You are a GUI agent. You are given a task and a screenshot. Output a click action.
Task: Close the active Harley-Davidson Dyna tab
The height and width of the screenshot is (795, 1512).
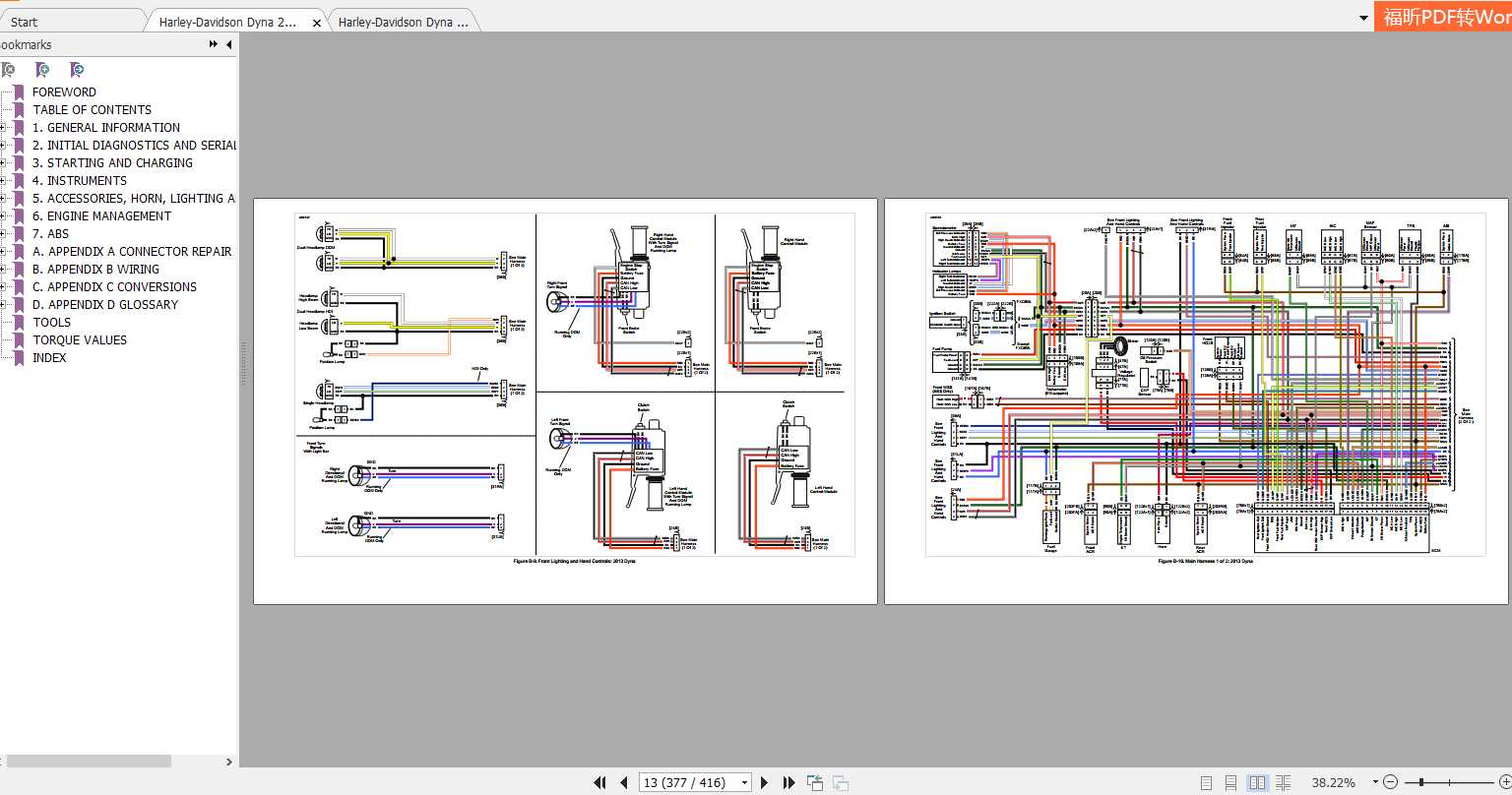click(317, 22)
